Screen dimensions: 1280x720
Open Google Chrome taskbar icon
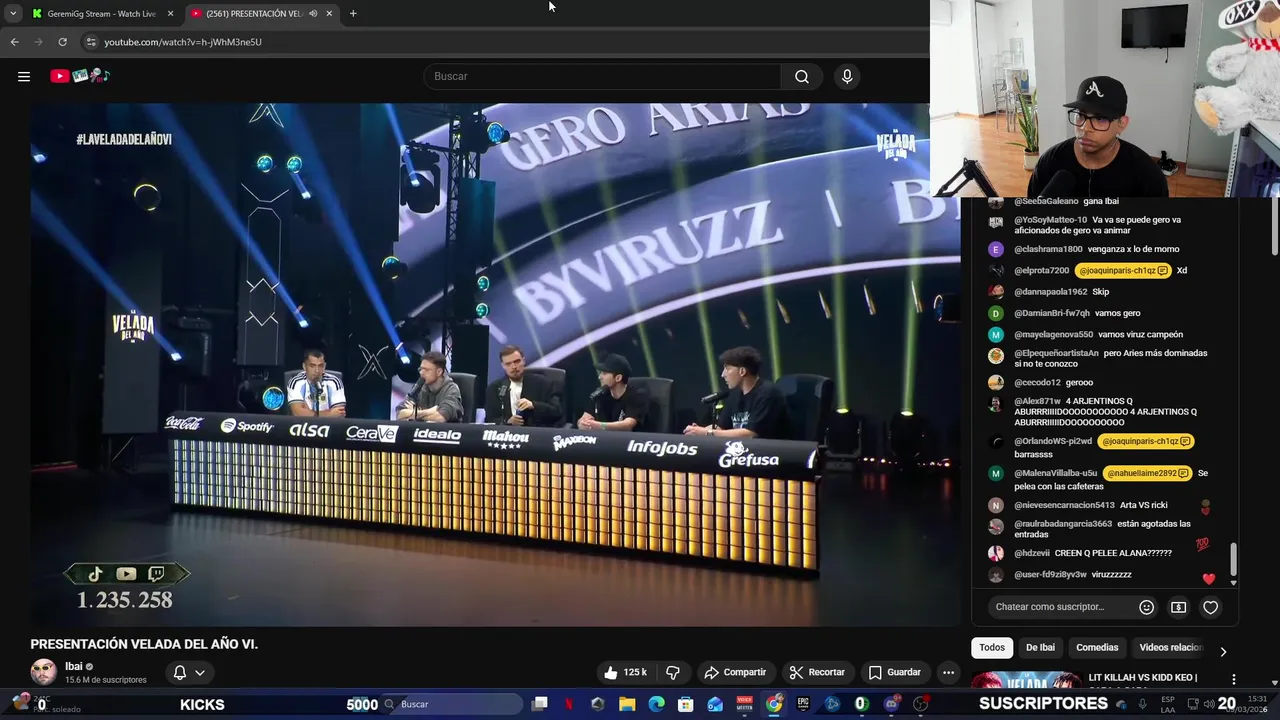tap(774, 704)
